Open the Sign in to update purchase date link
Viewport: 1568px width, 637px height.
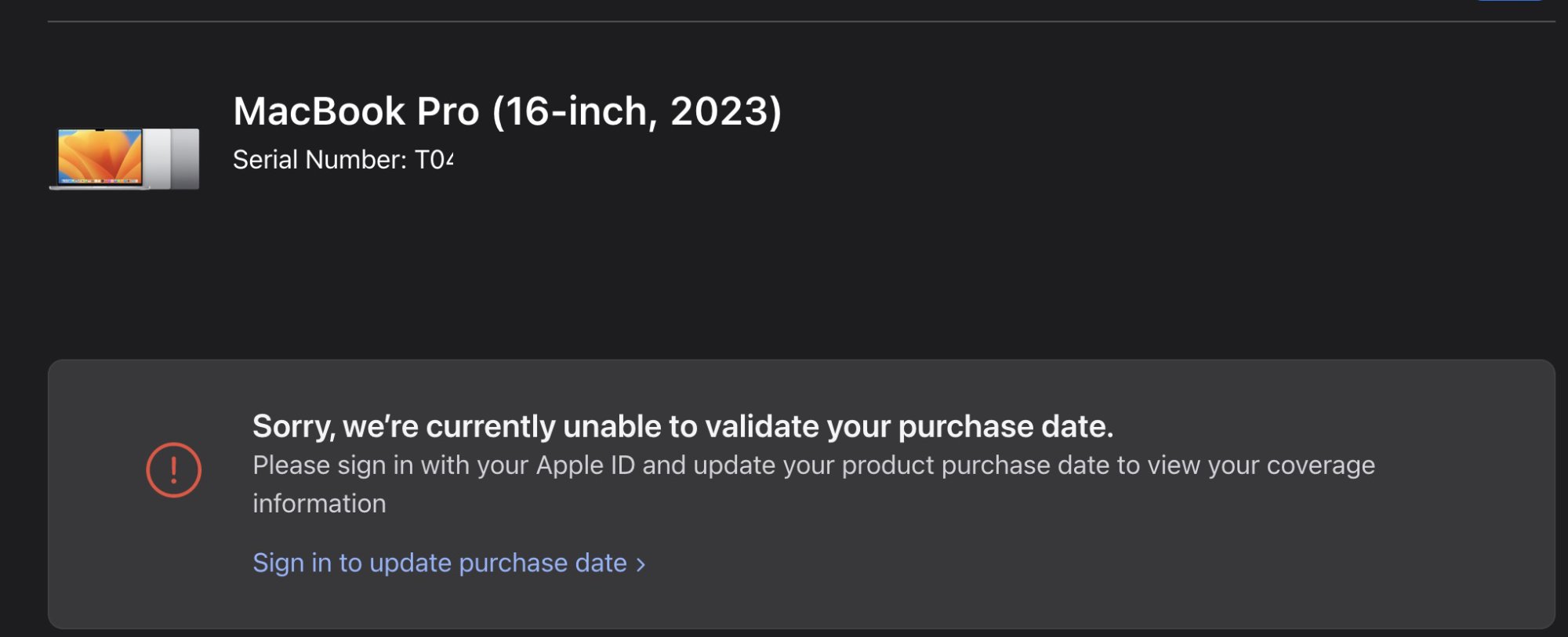tap(439, 563)
